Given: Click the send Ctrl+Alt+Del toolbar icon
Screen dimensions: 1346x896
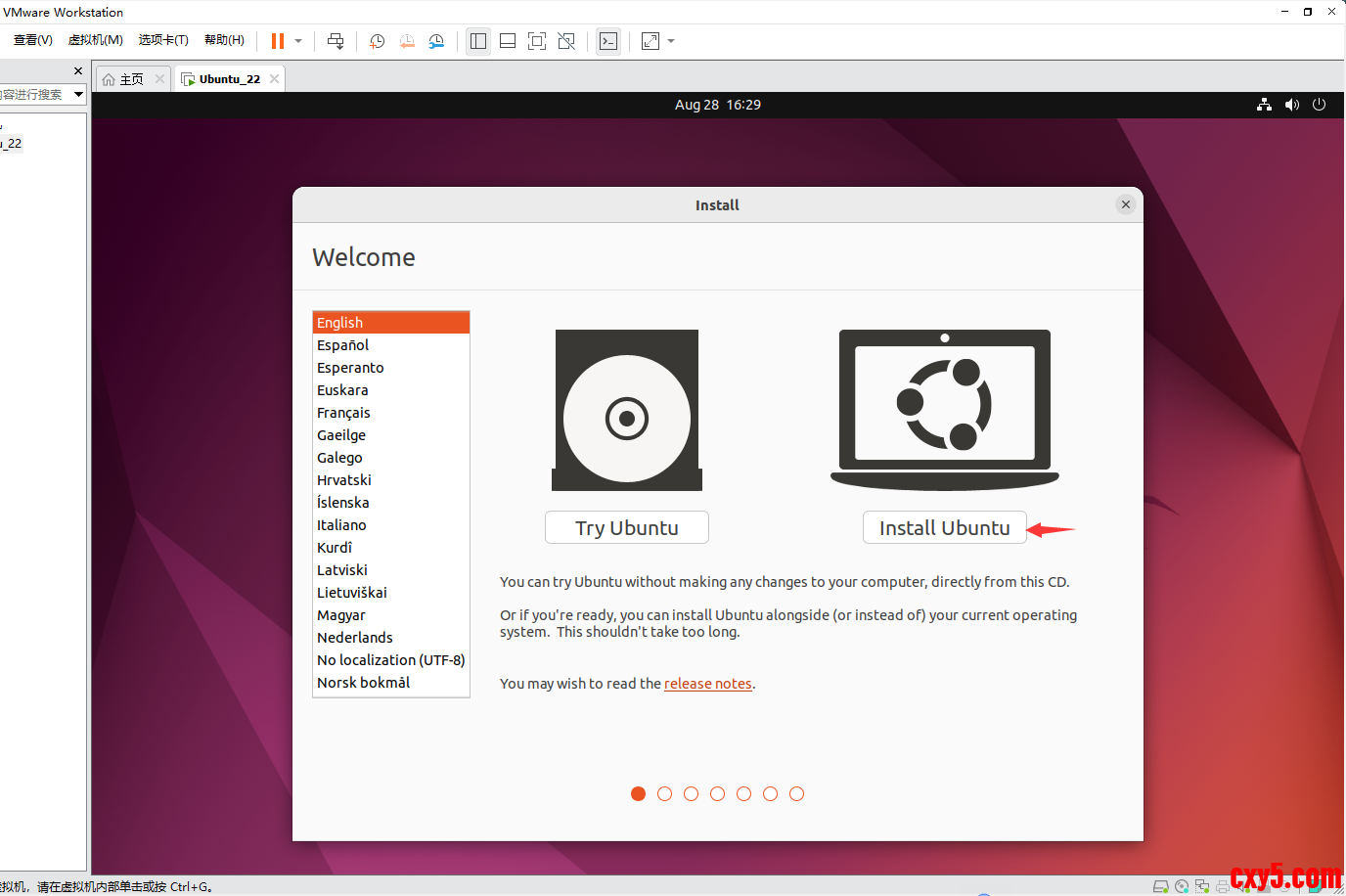Looking at the screenshot, I should point(336,41).
